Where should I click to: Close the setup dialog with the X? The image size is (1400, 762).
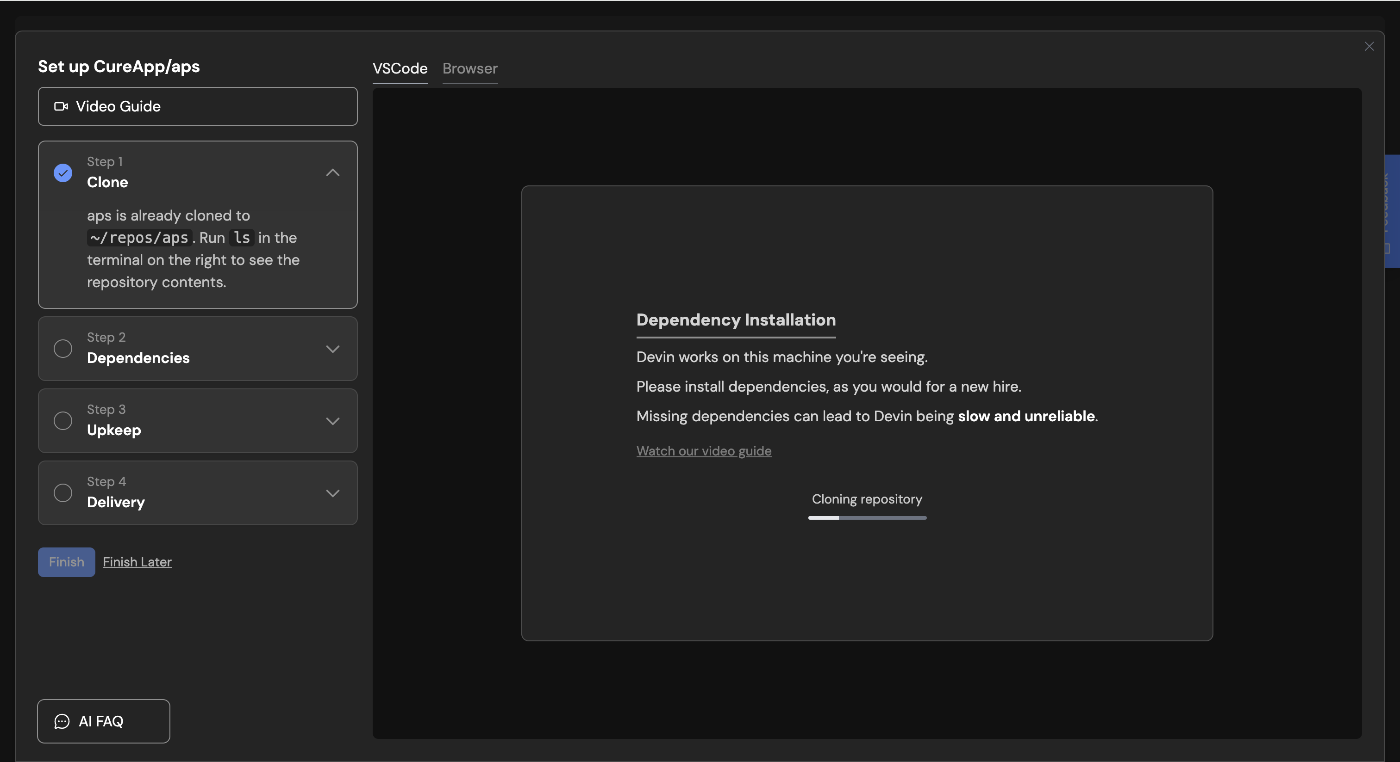pyautogui.click(x=1369, y=46)
